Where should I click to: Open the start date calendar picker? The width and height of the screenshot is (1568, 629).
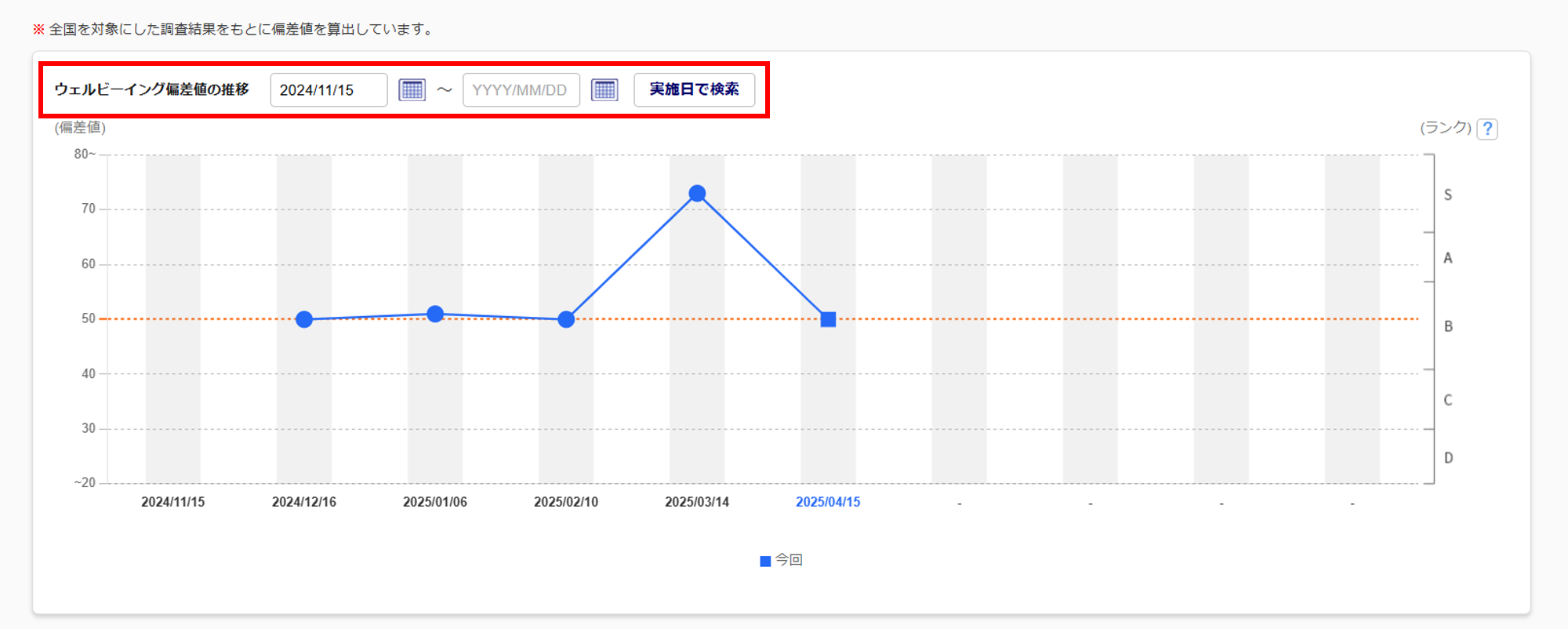(x=412, y=90)
